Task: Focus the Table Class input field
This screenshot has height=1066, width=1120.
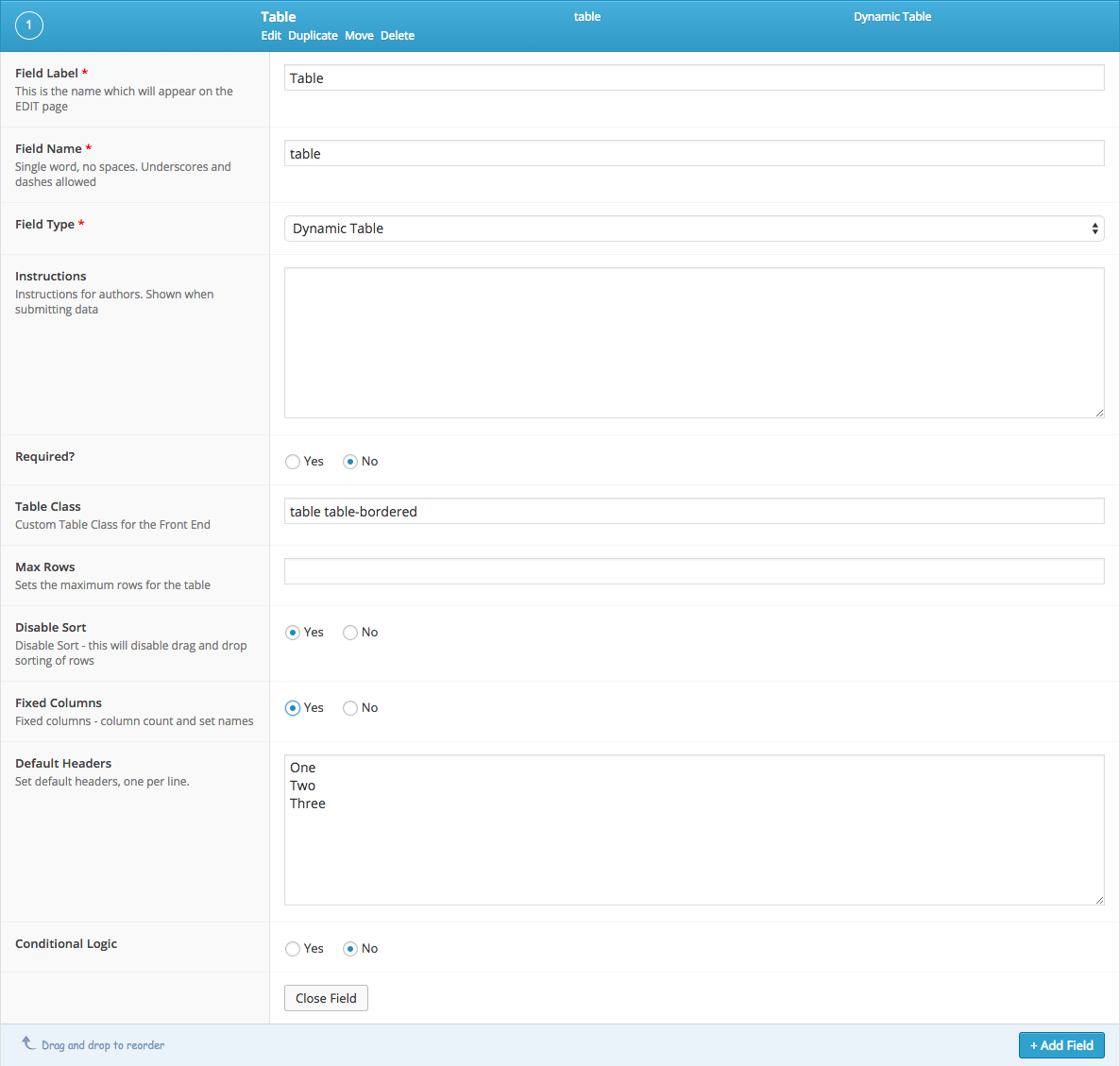Action: (693, 512)
